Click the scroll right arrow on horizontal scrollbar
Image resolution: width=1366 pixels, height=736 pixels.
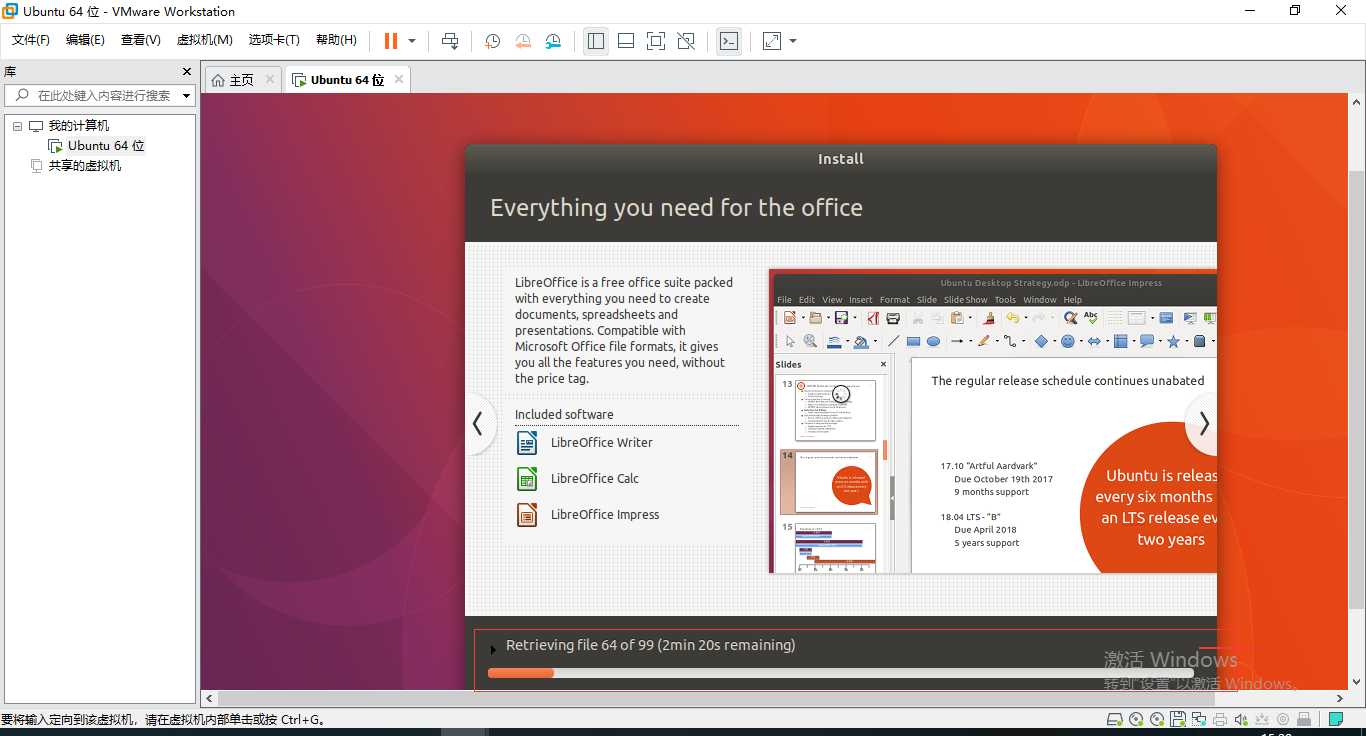coord(1341,699)
